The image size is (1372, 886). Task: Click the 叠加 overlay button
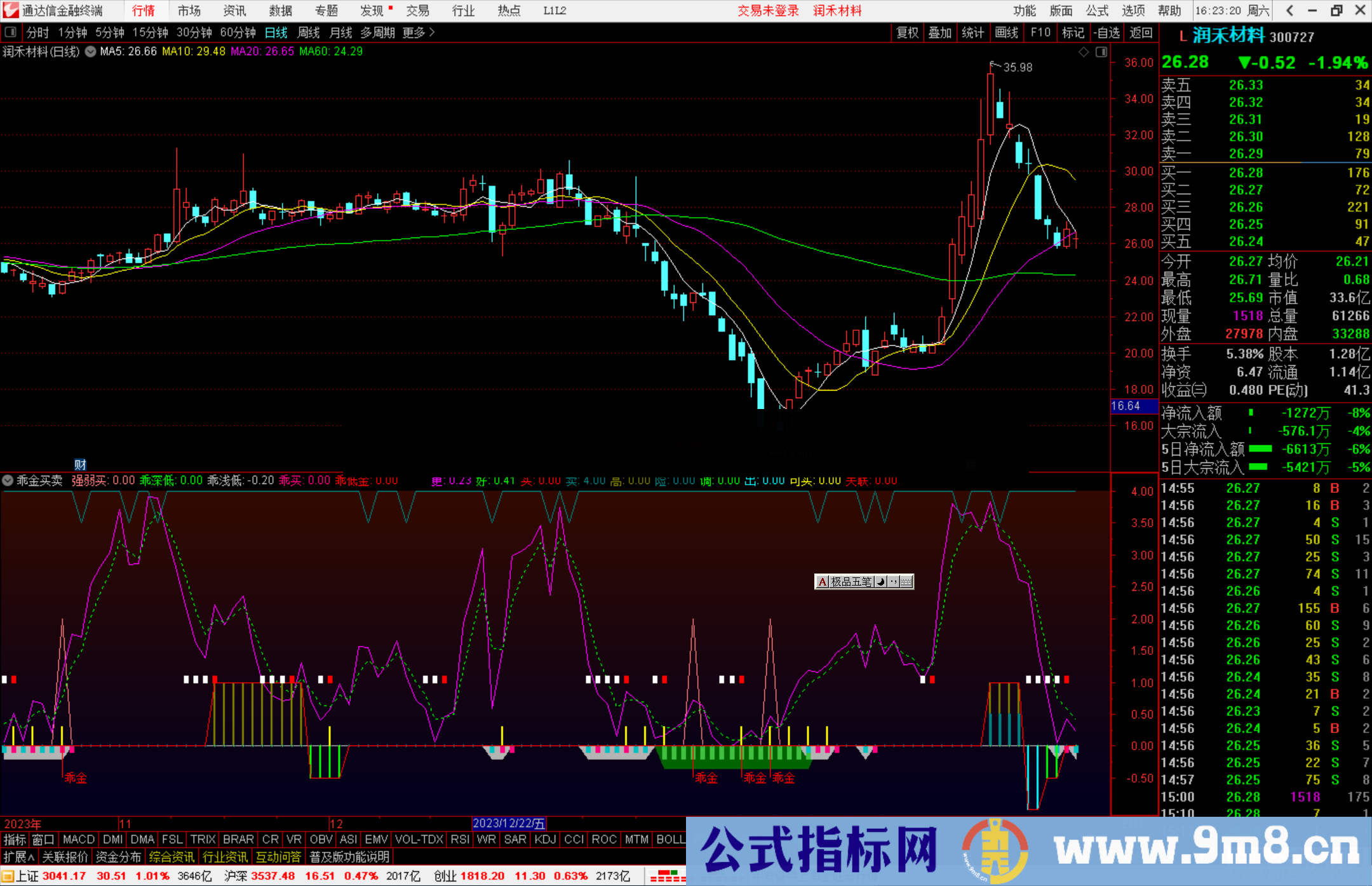(940, 32)
